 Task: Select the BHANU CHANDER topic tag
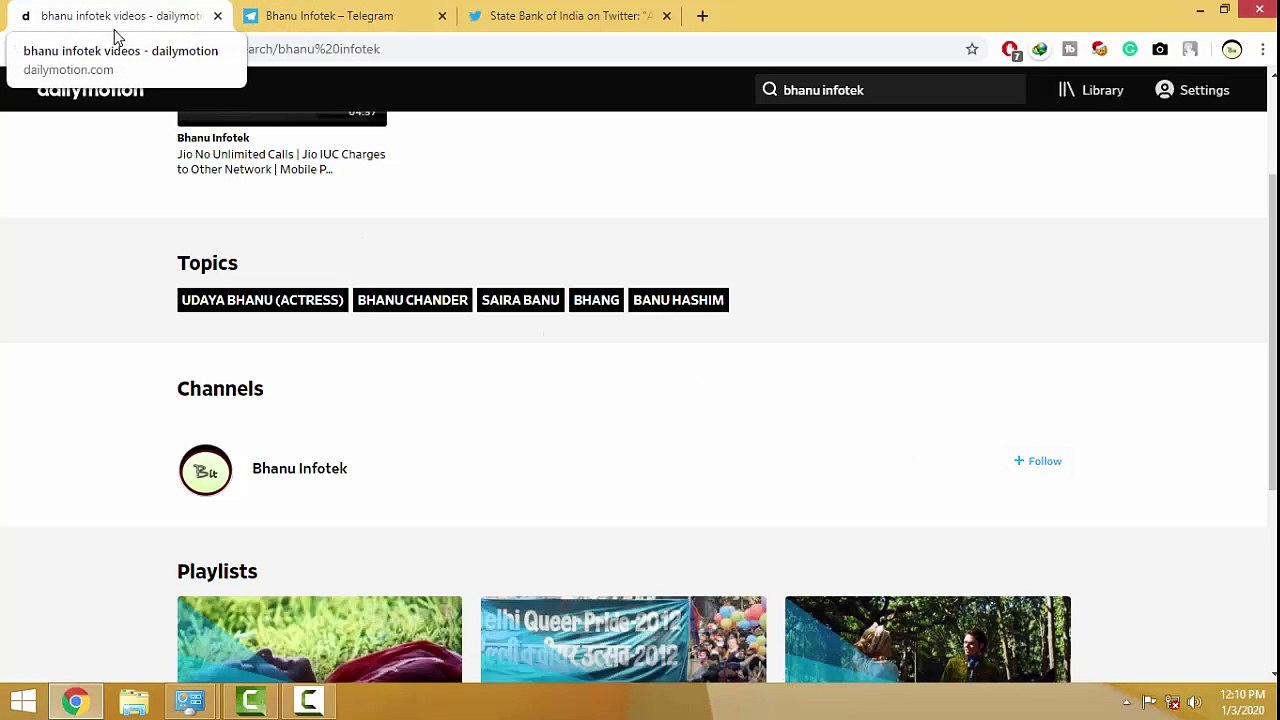pos(412,300)
